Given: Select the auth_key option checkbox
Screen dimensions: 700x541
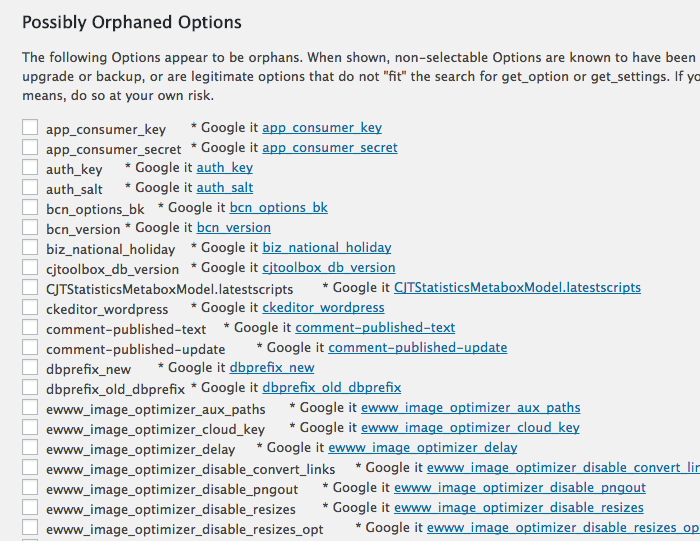Looking at the screenshot, I should [x=30, y=167].
